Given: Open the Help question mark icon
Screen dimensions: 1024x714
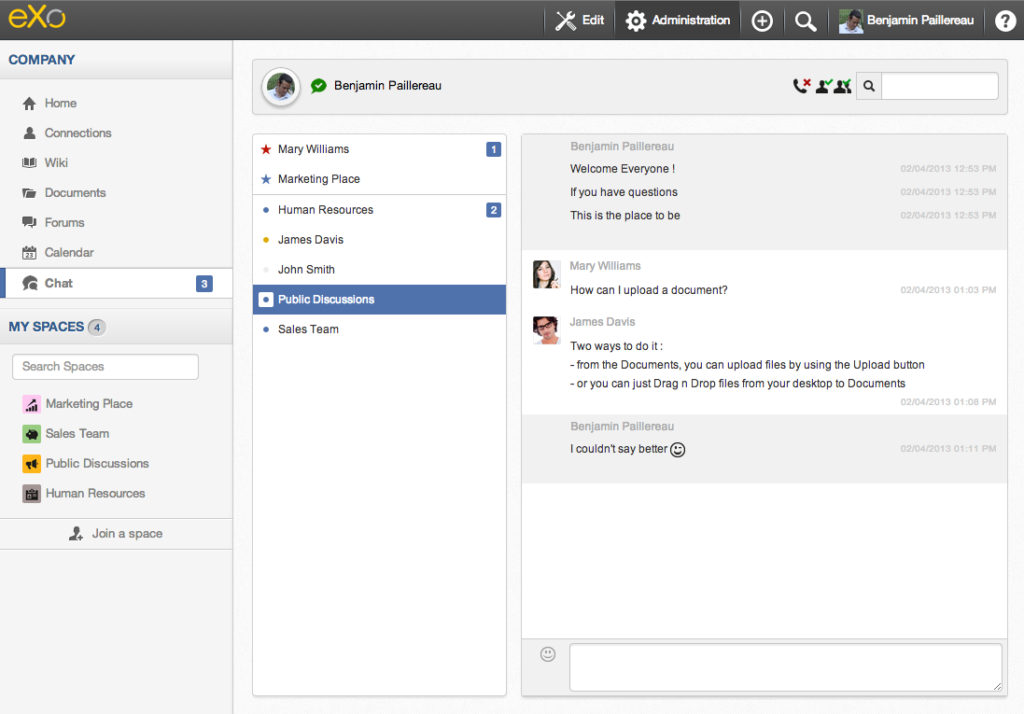Looking at the screenshot, I should pos(1004,20).
